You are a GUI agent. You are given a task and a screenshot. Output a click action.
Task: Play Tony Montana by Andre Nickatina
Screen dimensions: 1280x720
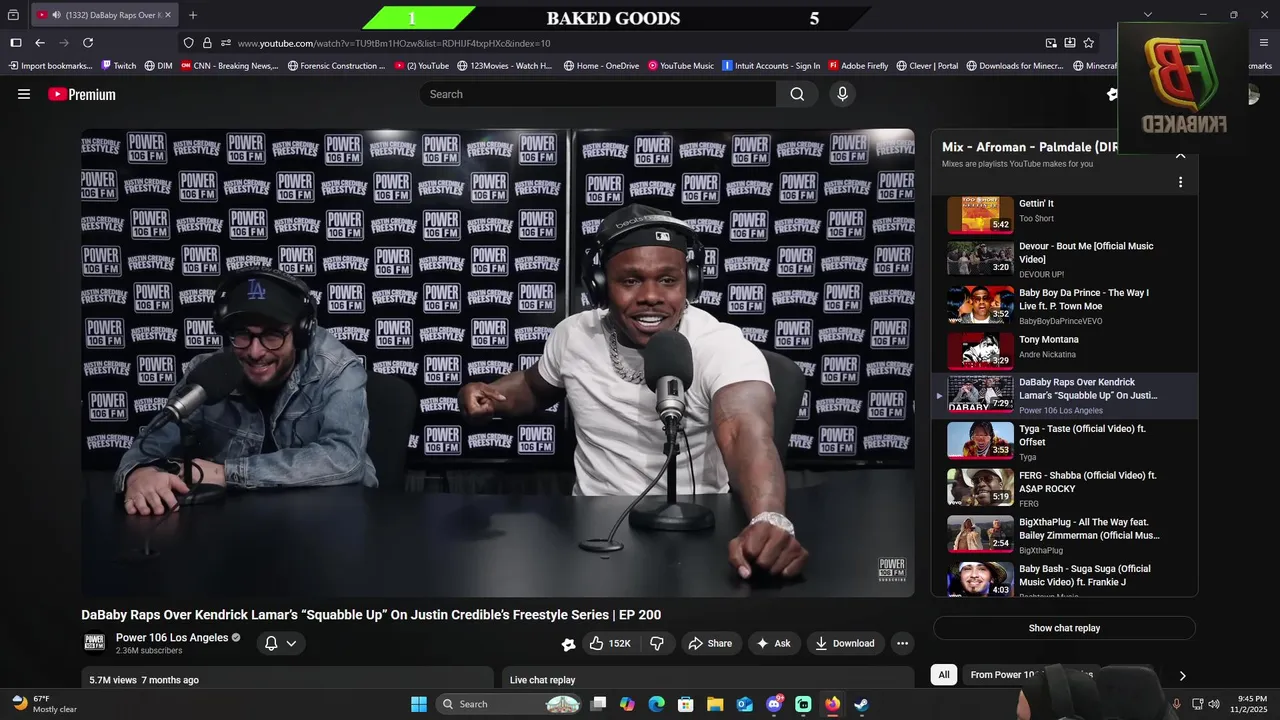click(x=1065, y=349)
